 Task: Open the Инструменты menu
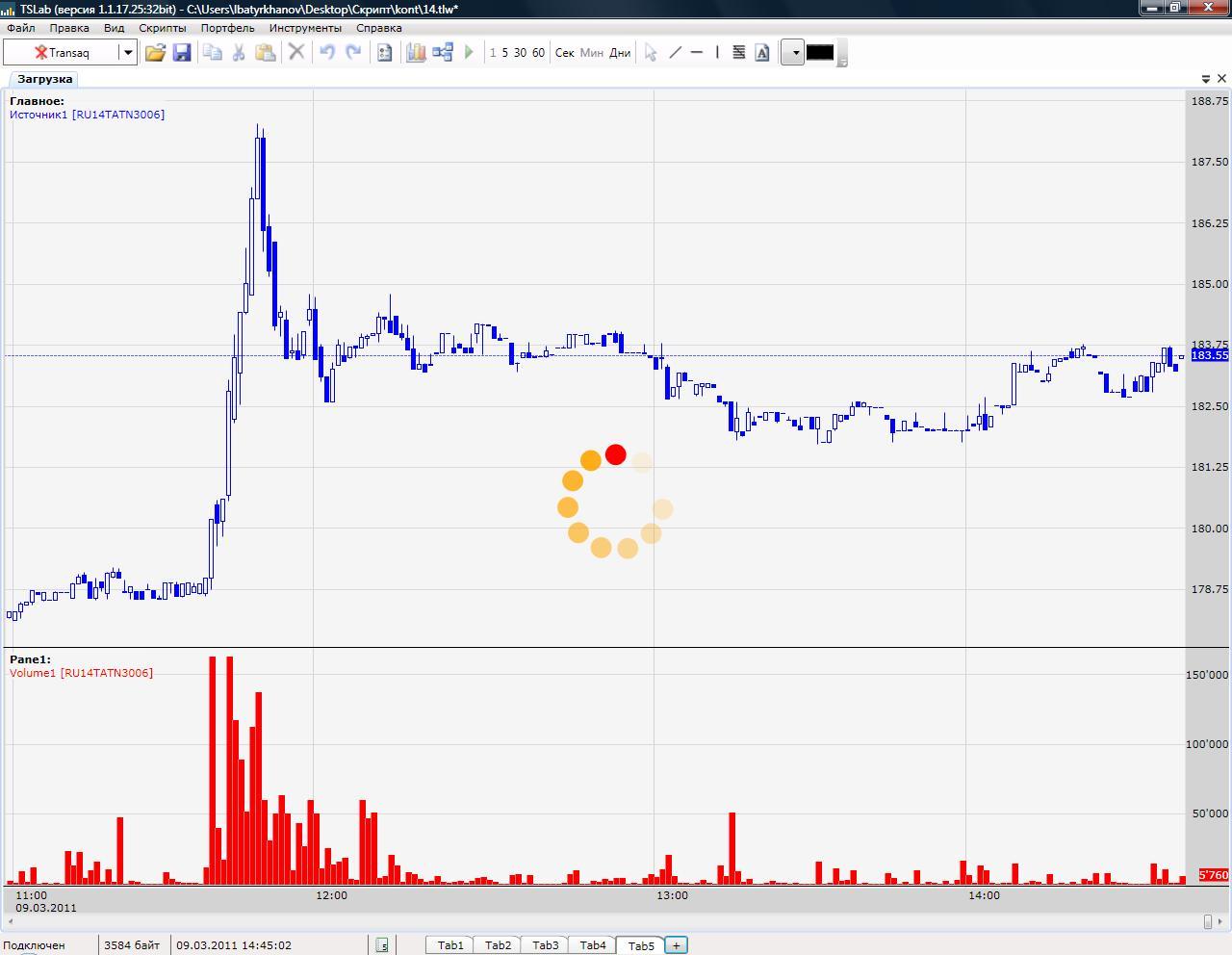coord(305,28)
